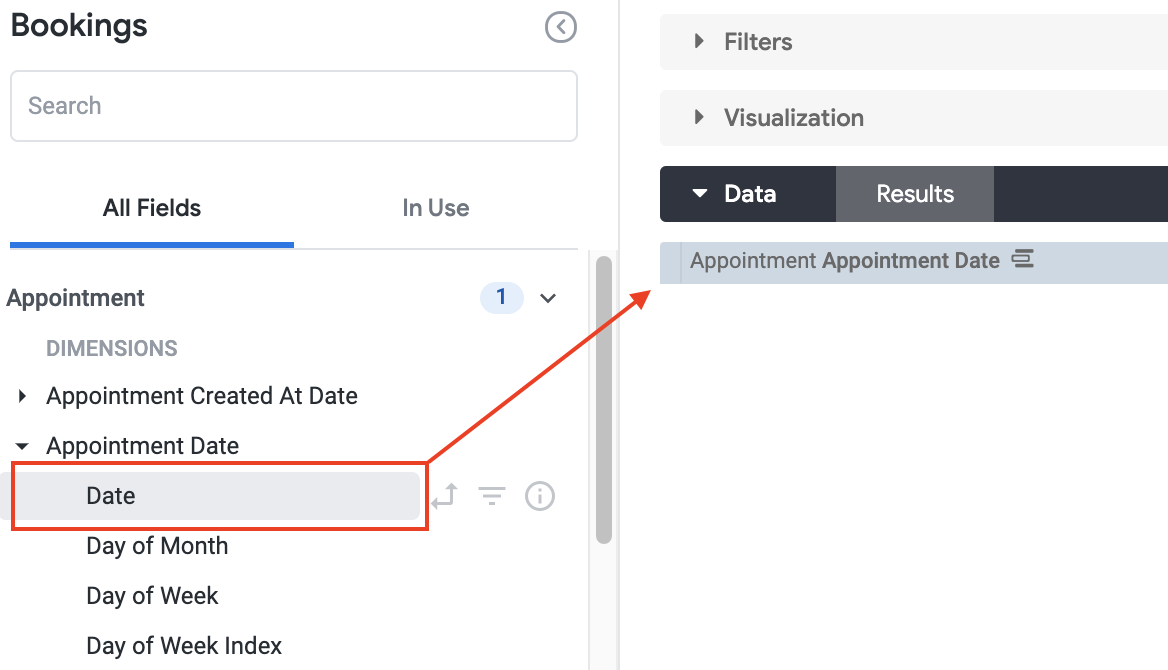Screen dimensions: 1168x670
Task: Click the field picker vertical scrollbar
Action: click(x=604, y=400)
